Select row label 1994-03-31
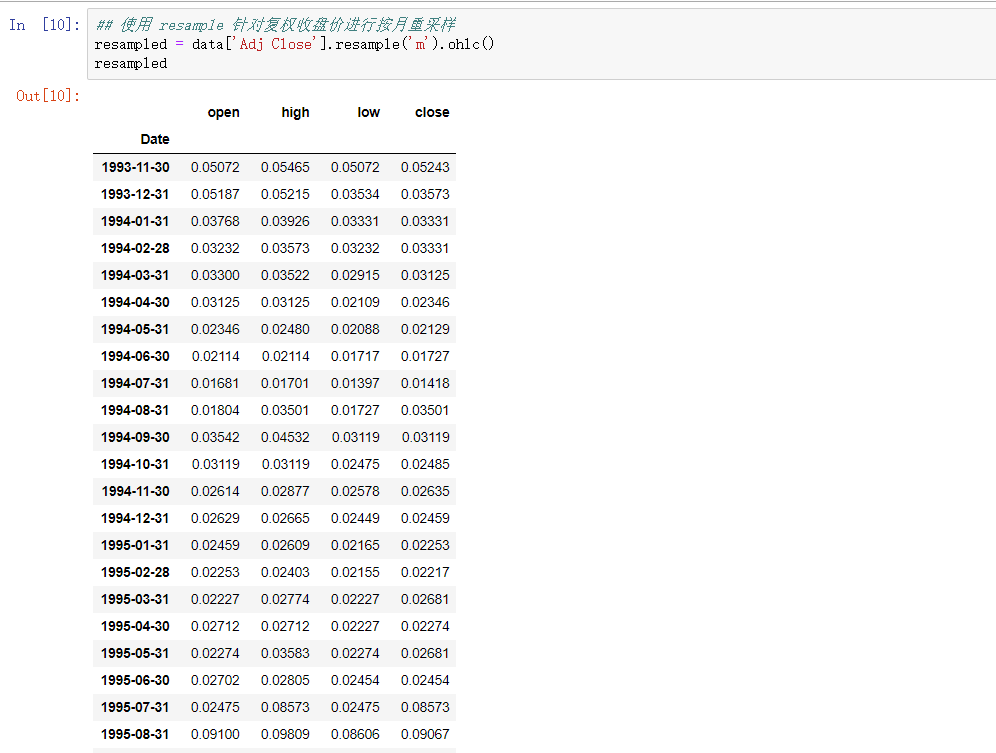996x753 pixels. pos(135,275)
